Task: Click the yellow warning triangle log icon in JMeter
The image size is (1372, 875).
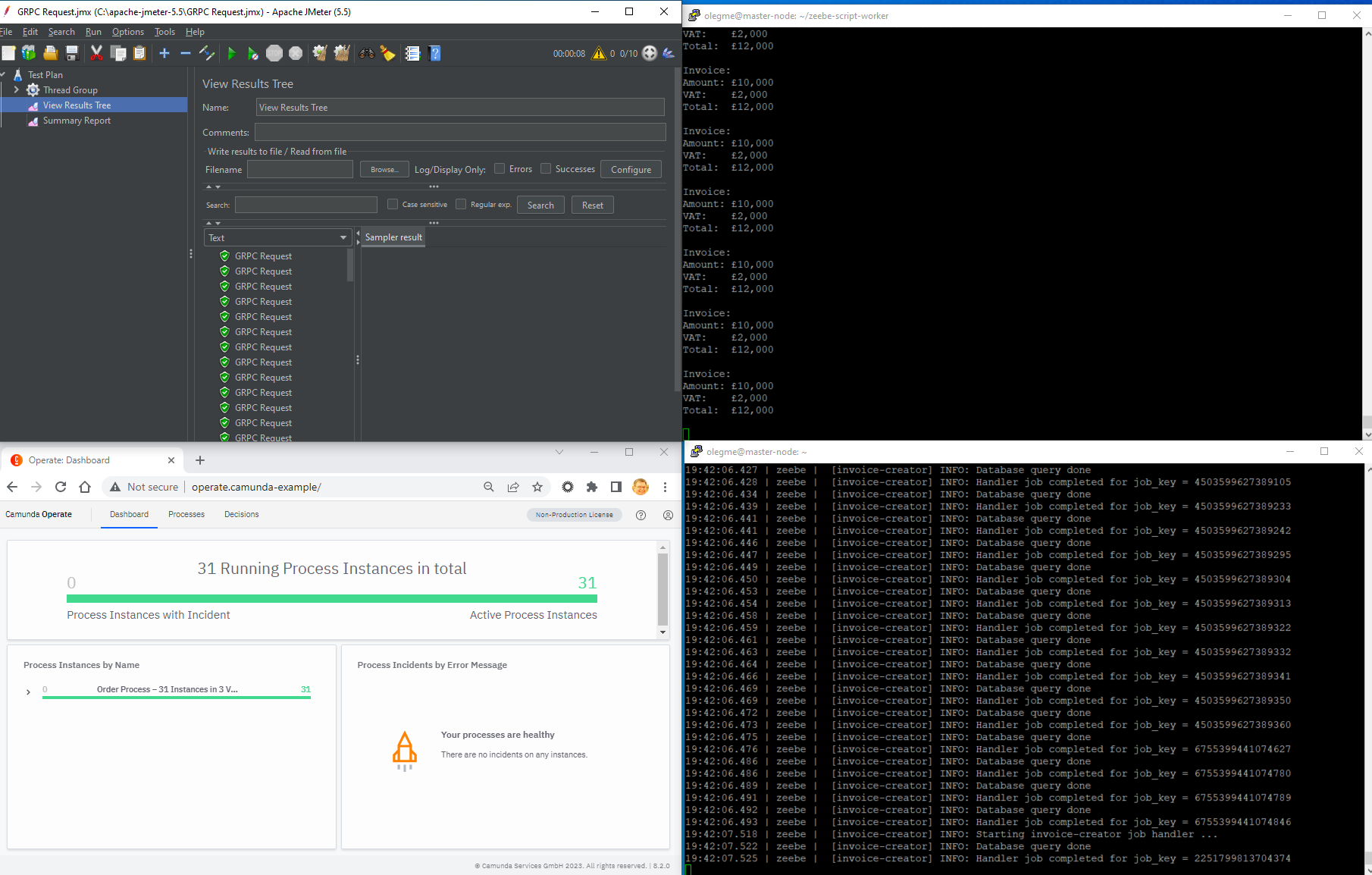Action: click(599, 53)
